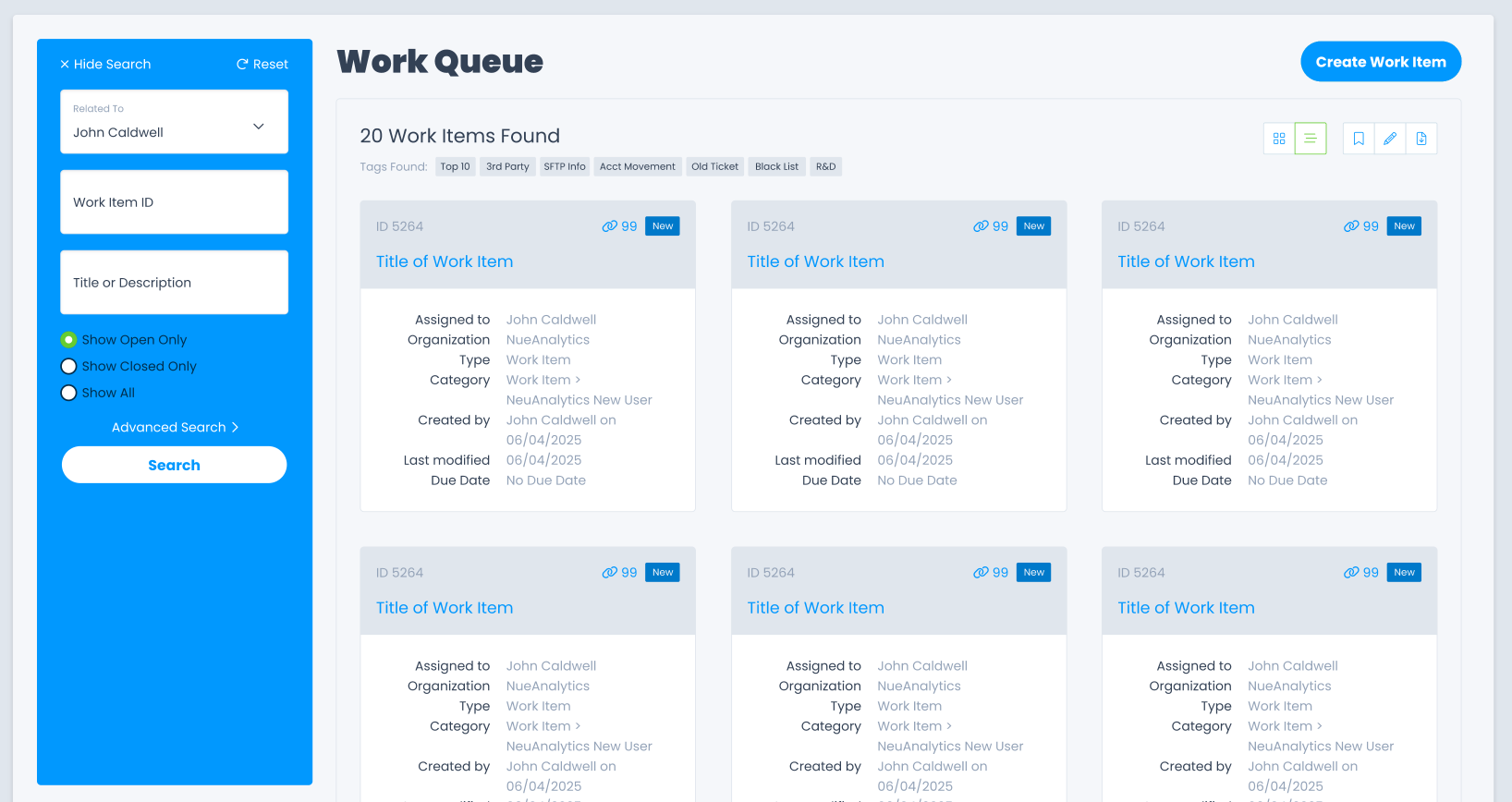
Task: Open the Related To dropdown
Action: click(x=175, y=122)
